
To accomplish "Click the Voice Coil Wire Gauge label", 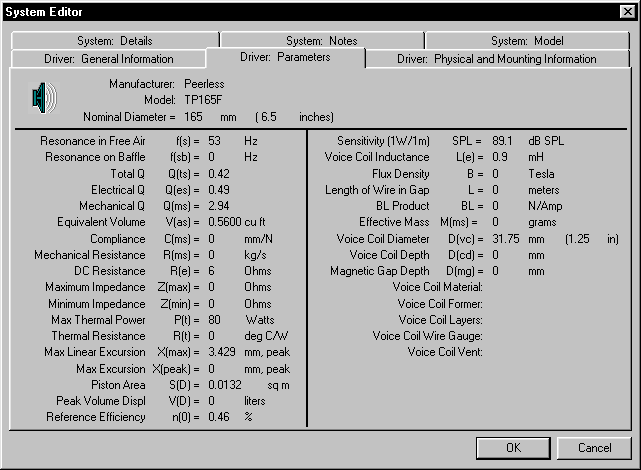I will coord(427,336).
